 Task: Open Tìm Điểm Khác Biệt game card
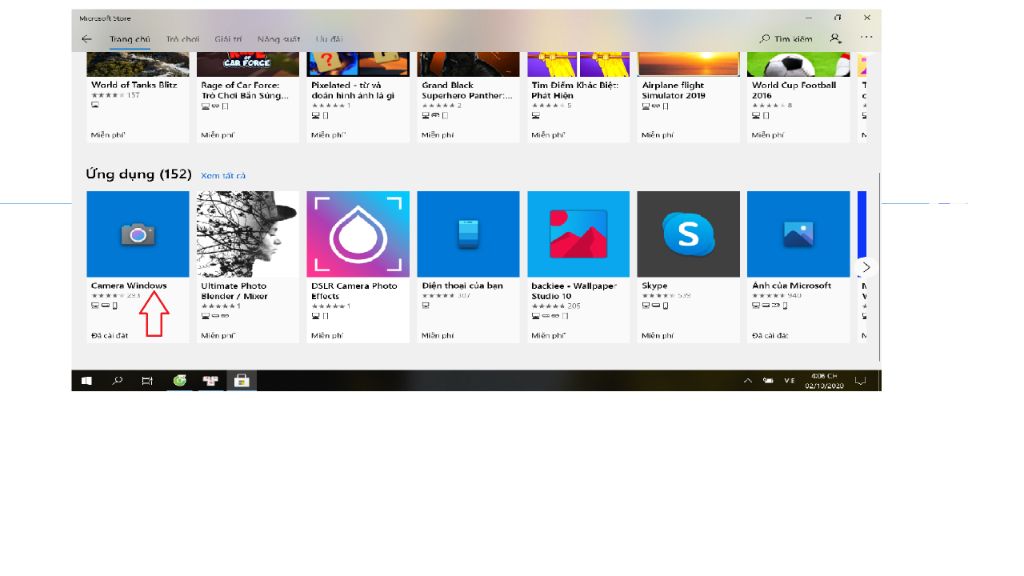579,97
